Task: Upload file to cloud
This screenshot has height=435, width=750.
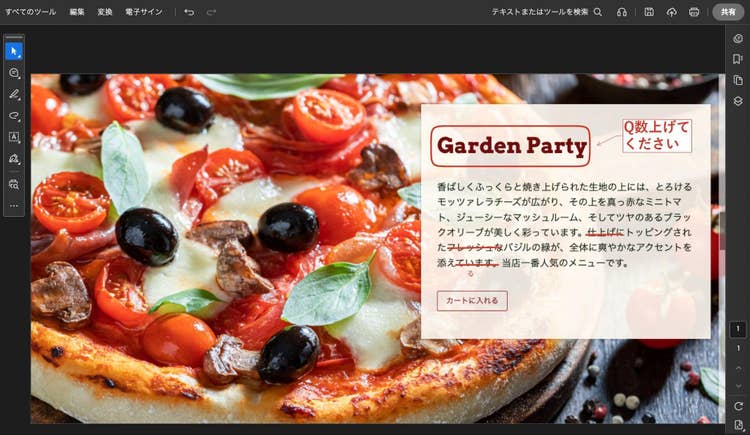Action: [672, 12]
